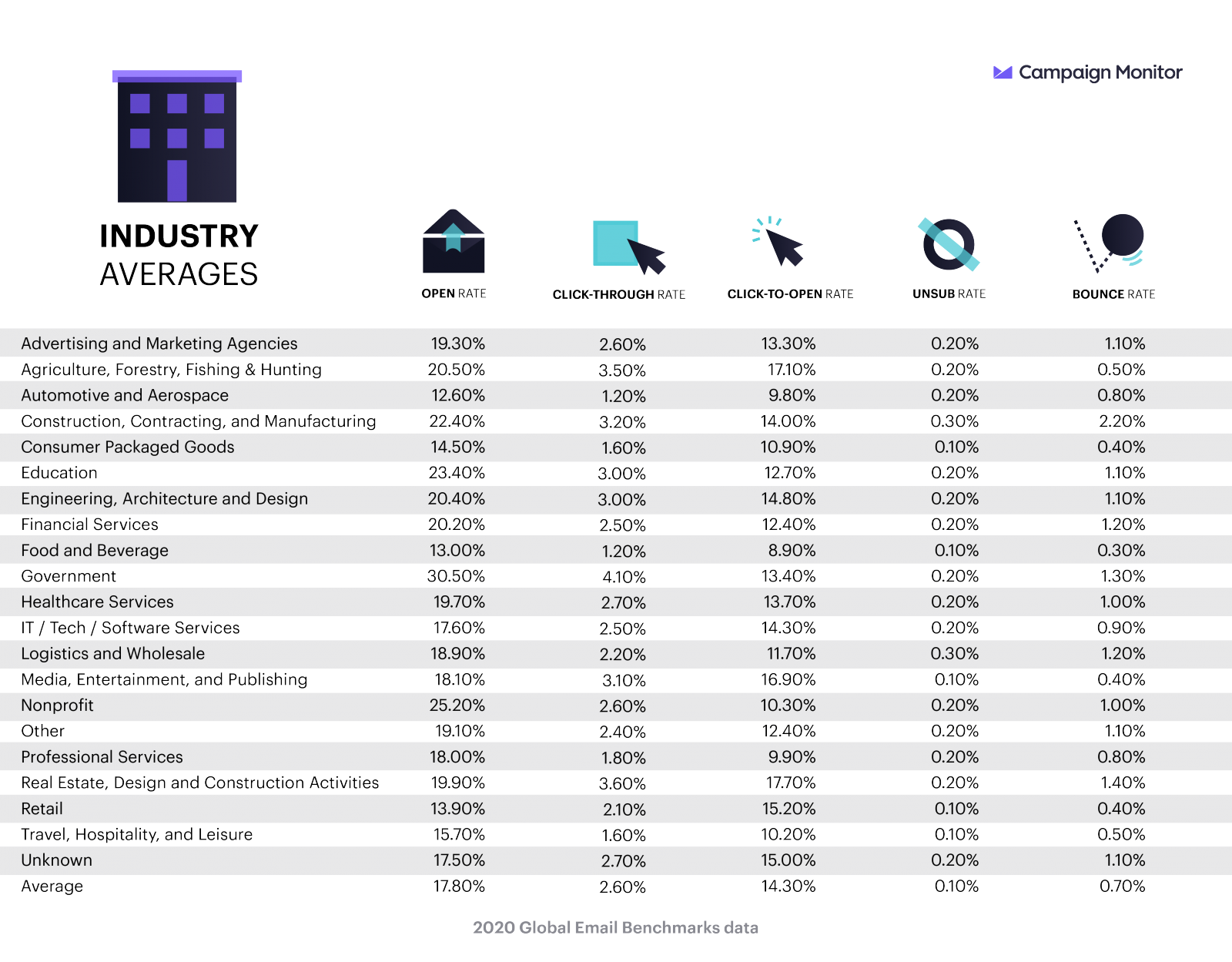Click Agriculture click-to-open rate 17.10%
The width and height of the screenshot is (1232, 962).
pos(792,370)
